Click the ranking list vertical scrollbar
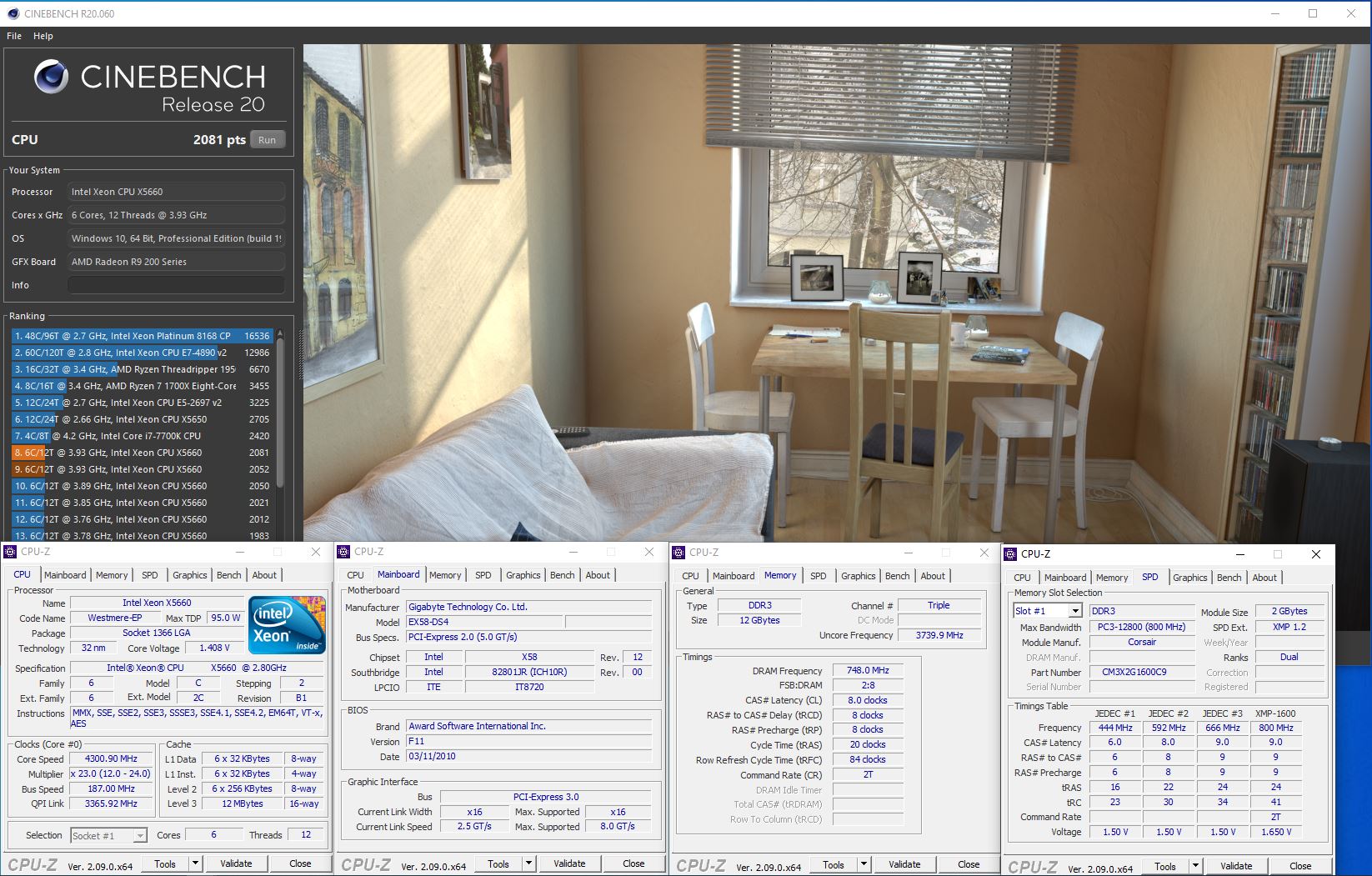The image size is (1372, 876). point(280,413)
